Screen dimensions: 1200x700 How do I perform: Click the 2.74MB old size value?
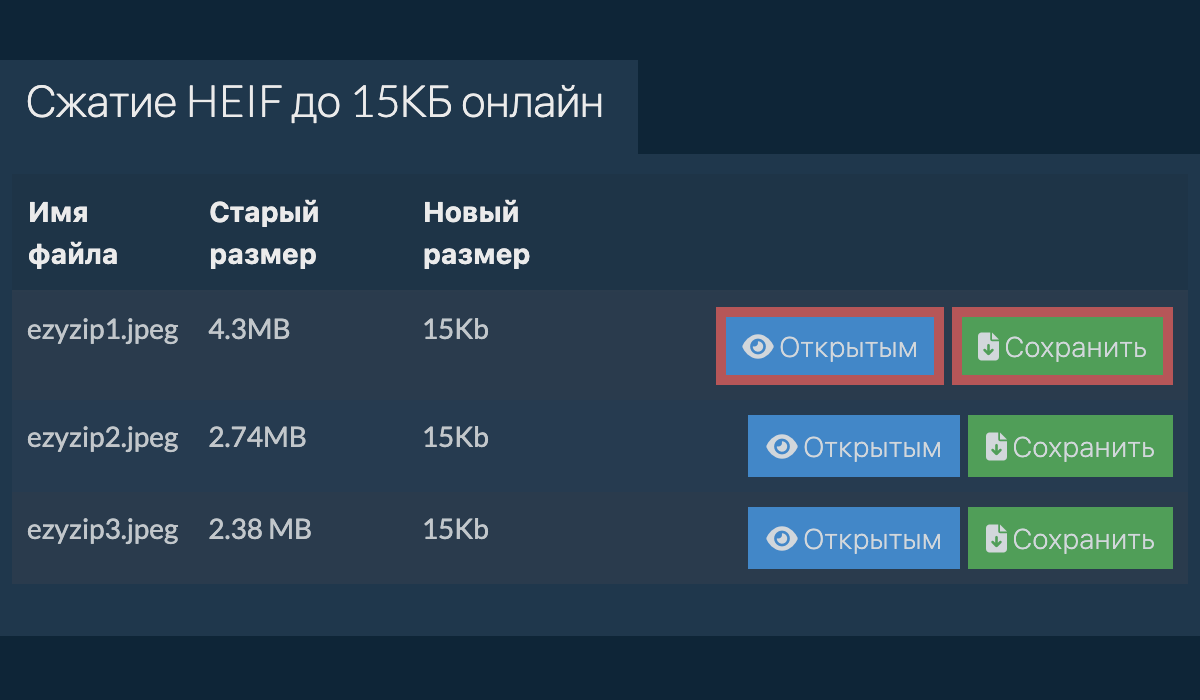tap(257, 437)
